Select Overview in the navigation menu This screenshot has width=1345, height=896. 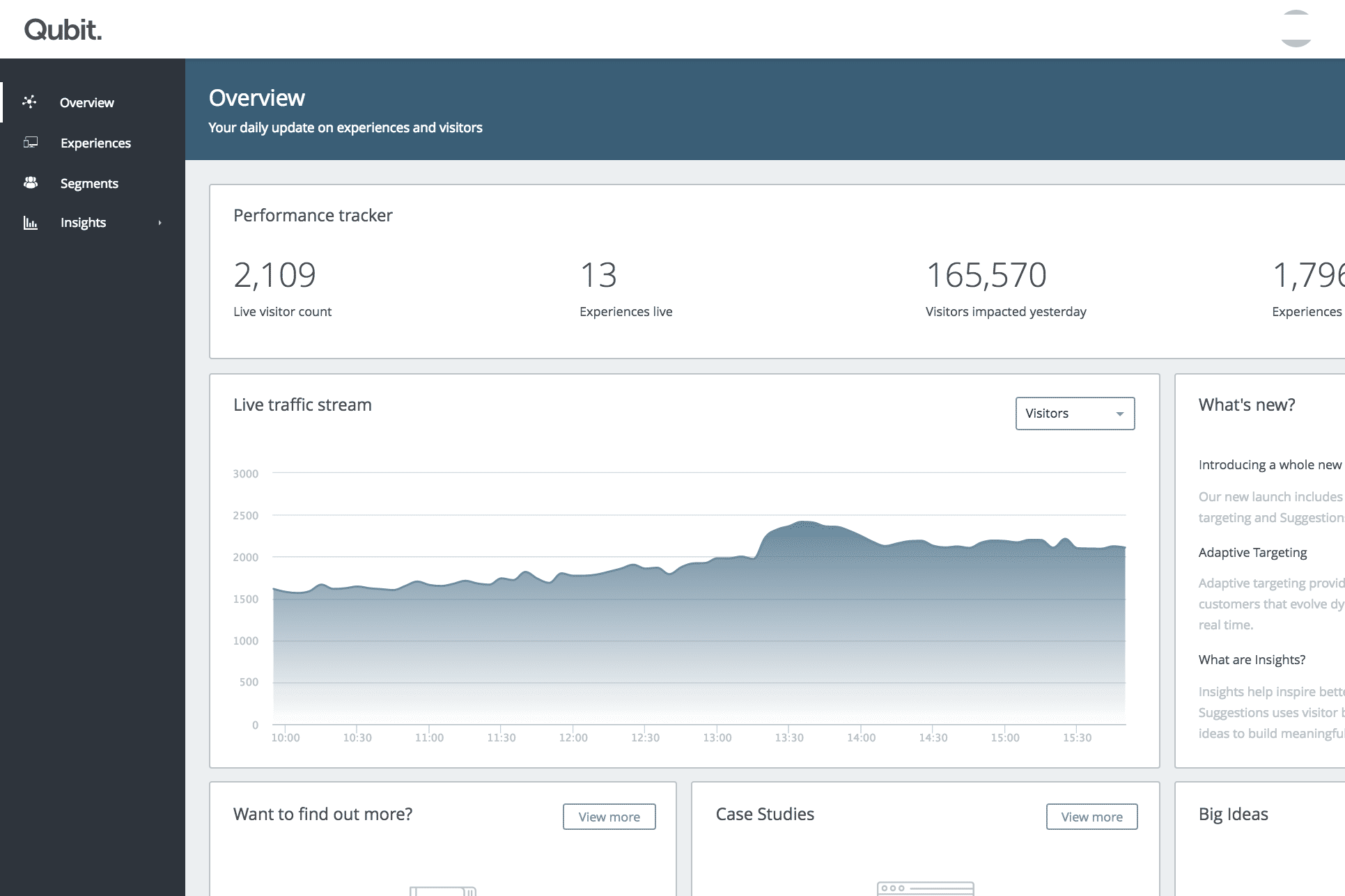pyautogui.click(x=86, y=102)
